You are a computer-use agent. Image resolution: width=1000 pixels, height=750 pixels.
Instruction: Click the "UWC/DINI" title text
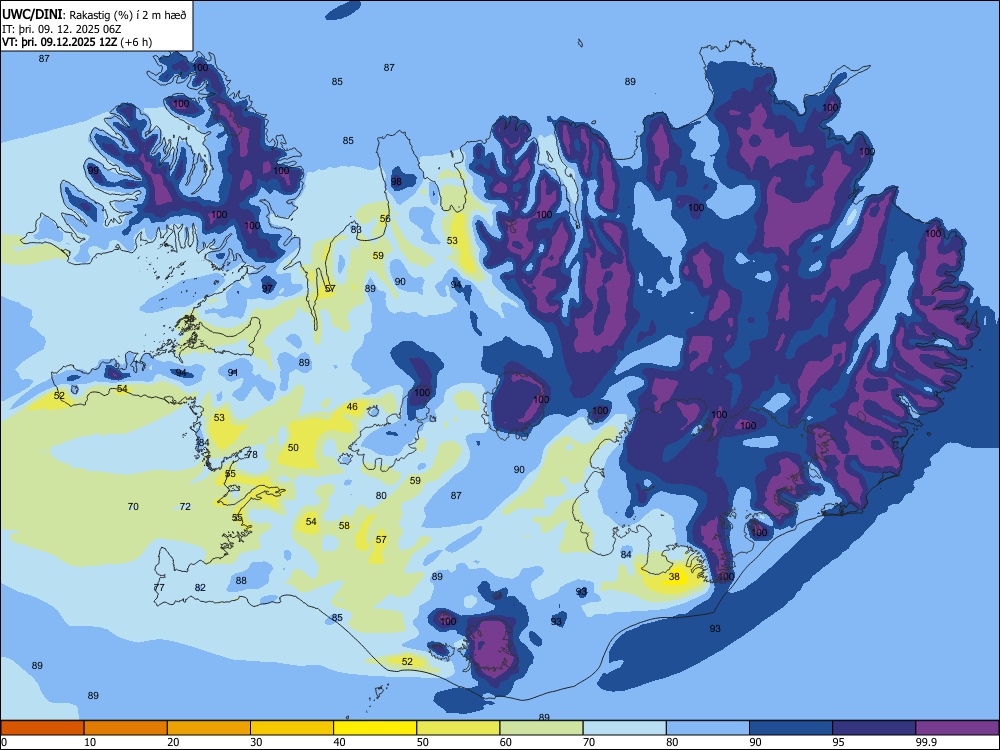pyautogui.click(x=32, y=15)
